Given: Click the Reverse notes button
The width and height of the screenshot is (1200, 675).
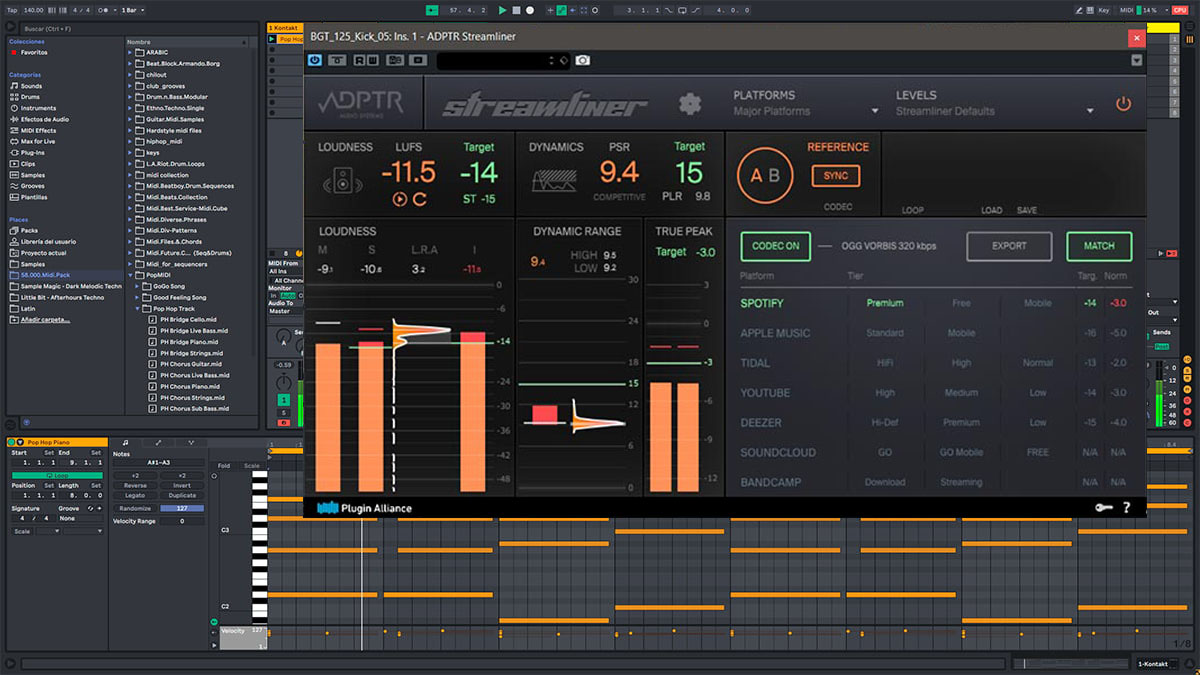Looking at the screenshot, I should 135,485.
